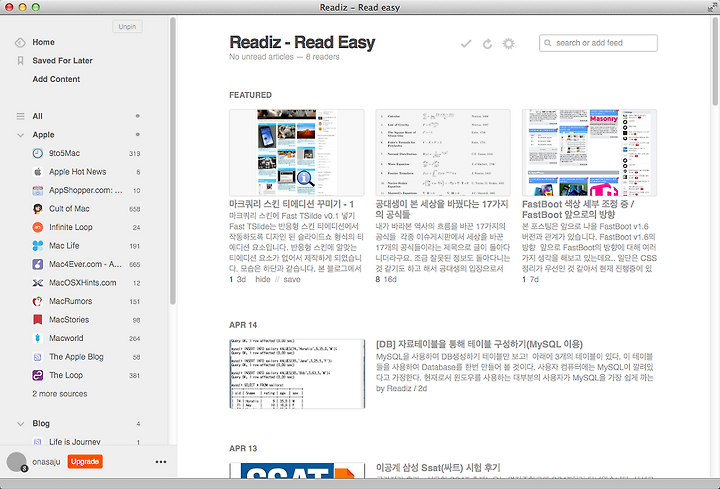This screenshot has height=489, width=720.
Task: Open the MacOSXHints.com feed icon
Action: pos(38,283)
